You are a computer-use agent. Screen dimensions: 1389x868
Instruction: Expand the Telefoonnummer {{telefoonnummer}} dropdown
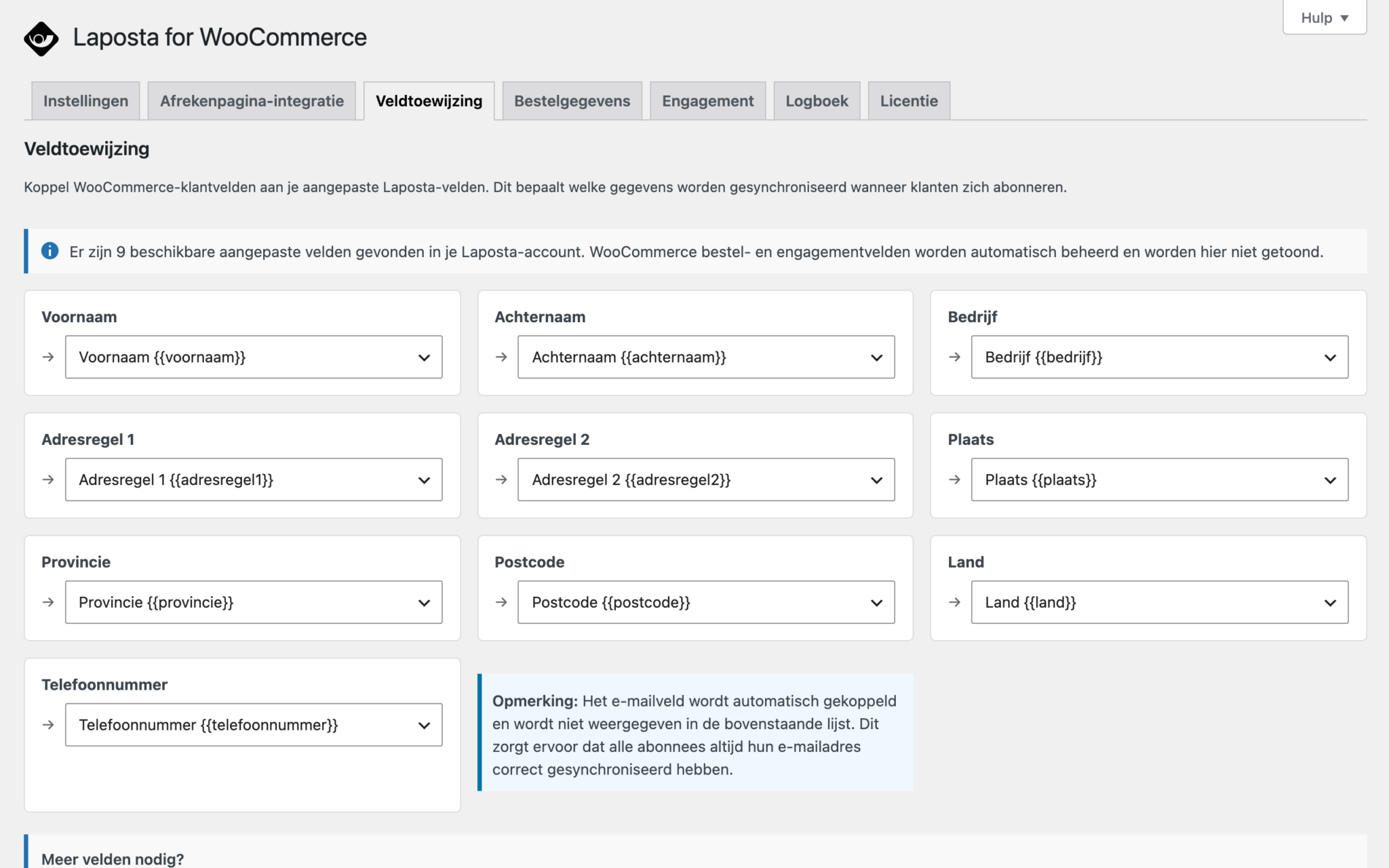tap(254, 725)
